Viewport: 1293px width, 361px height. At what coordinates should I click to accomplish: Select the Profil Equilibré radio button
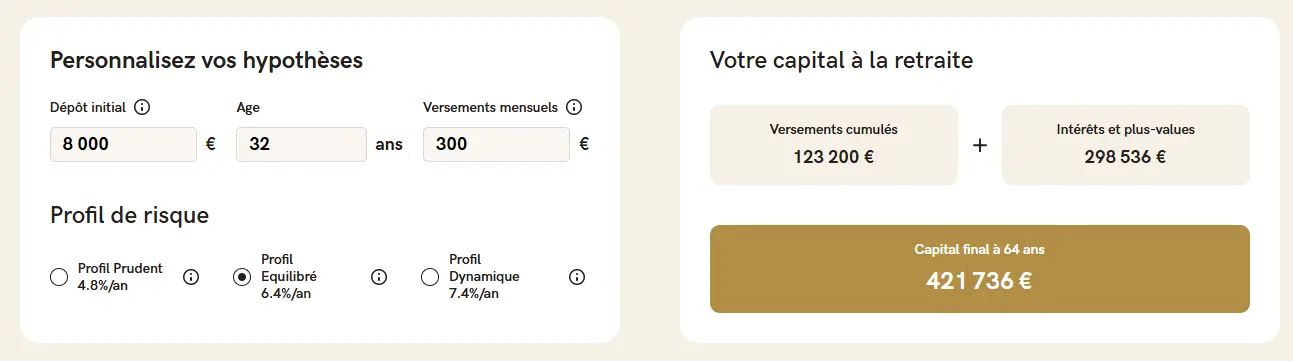click(x=242, y=277)
